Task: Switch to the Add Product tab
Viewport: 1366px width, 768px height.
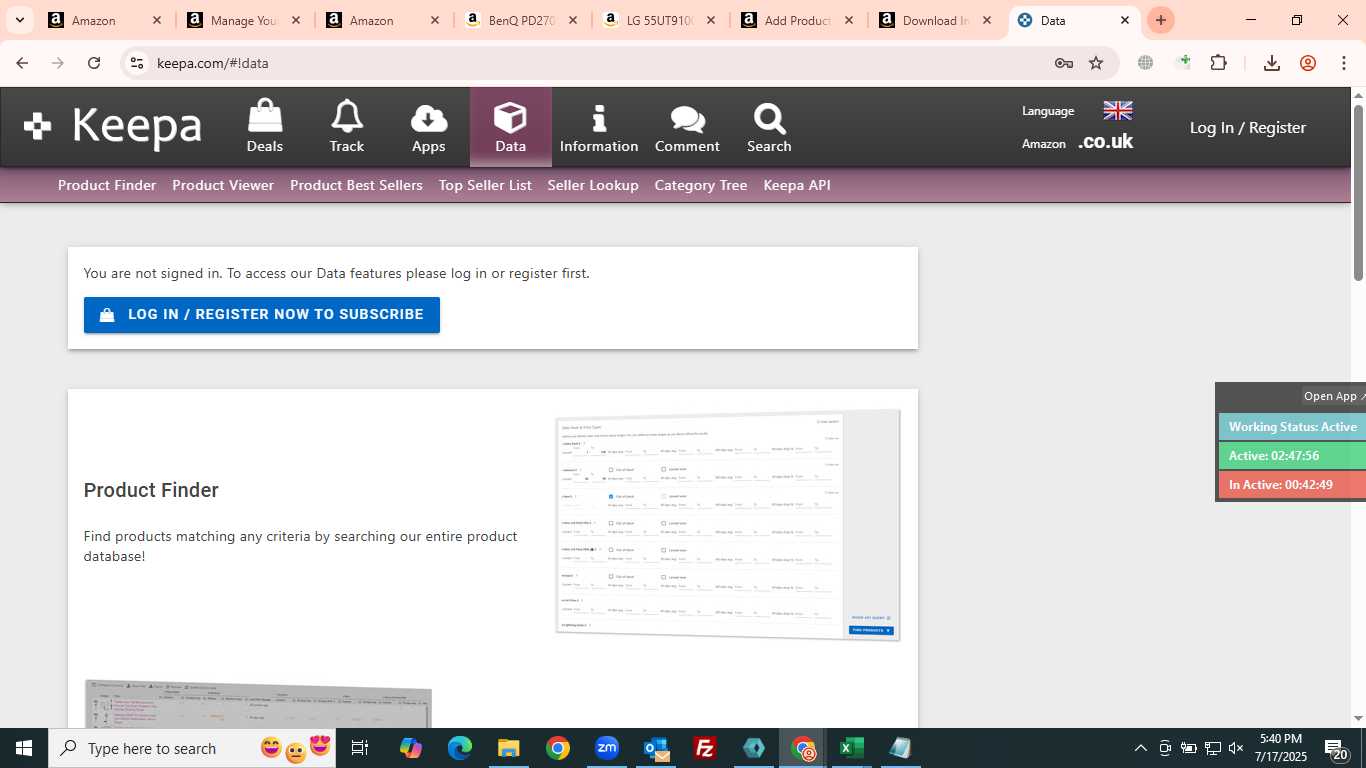Action: click(798, 20)
